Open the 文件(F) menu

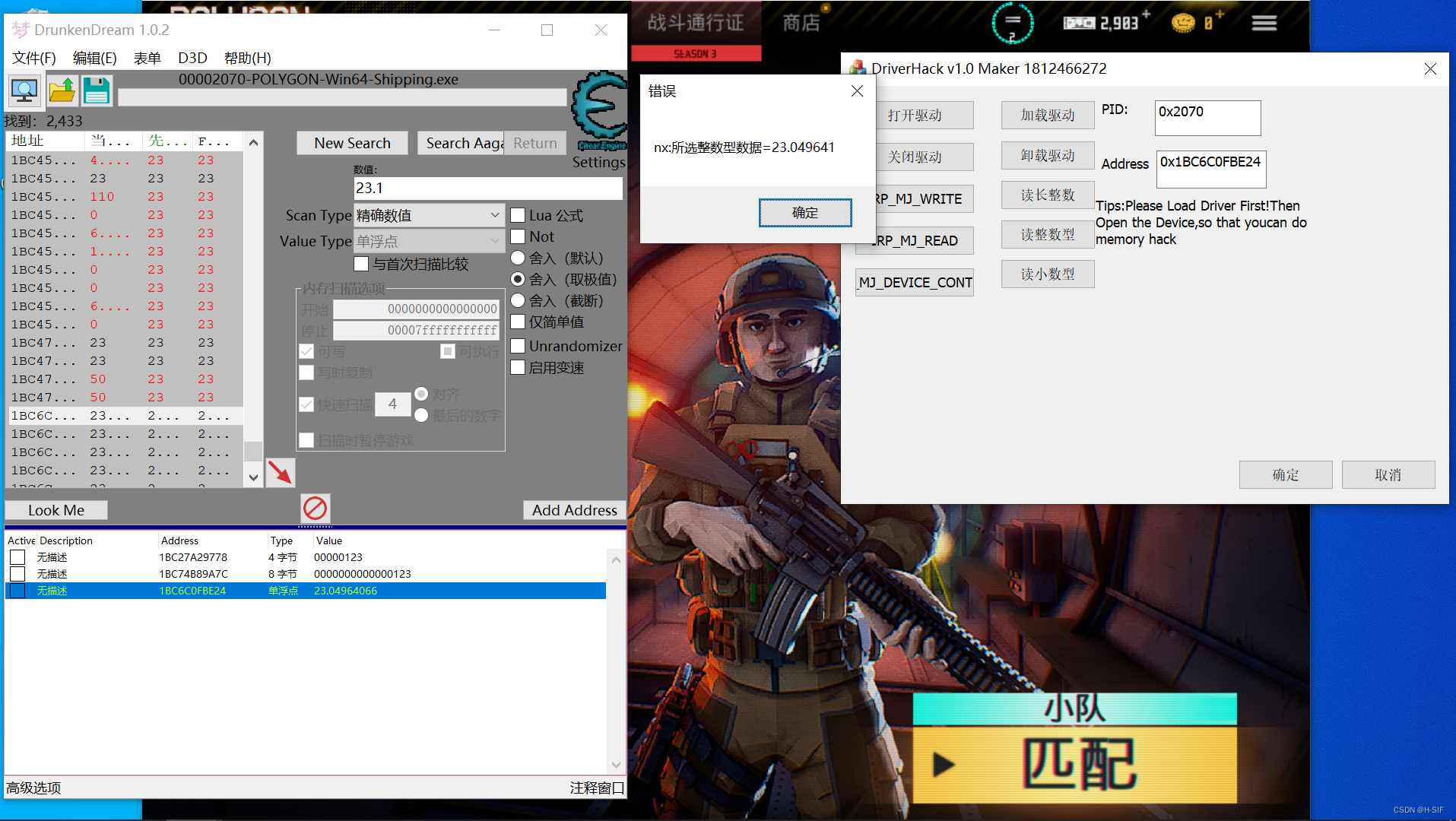coord(34,58)
